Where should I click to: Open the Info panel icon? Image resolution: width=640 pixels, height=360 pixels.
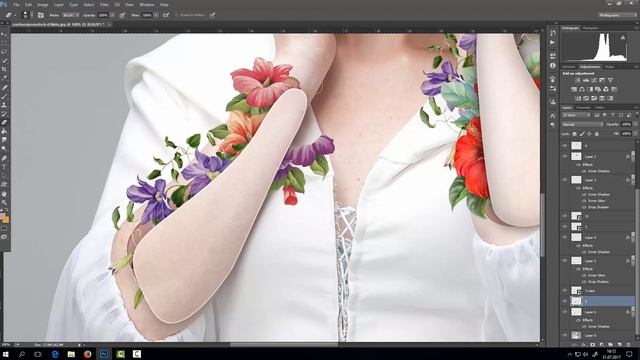[x=553, y=65]
